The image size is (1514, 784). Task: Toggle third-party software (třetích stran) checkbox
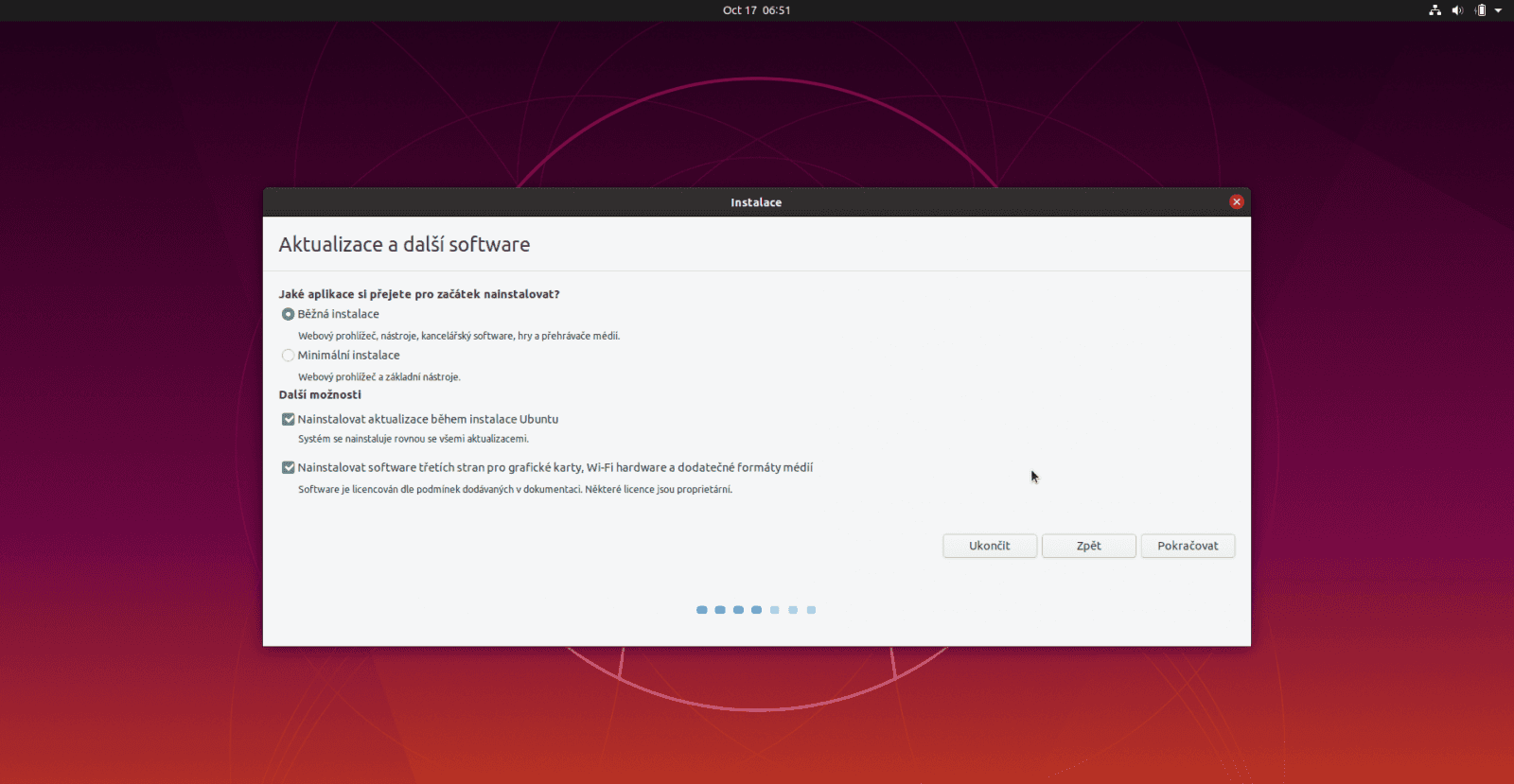tap(288, 467)
